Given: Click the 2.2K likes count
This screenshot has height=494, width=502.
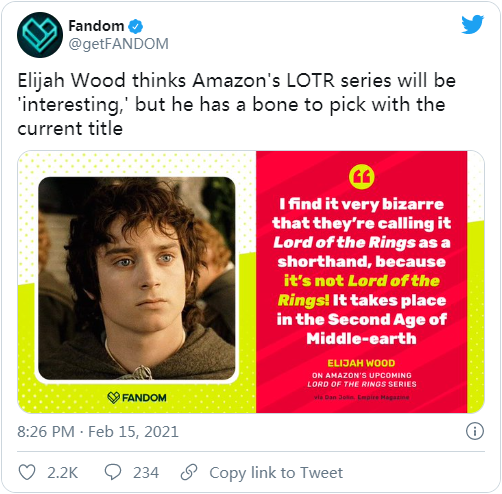Looking at the screenshot, I should (x=62, y=473).
